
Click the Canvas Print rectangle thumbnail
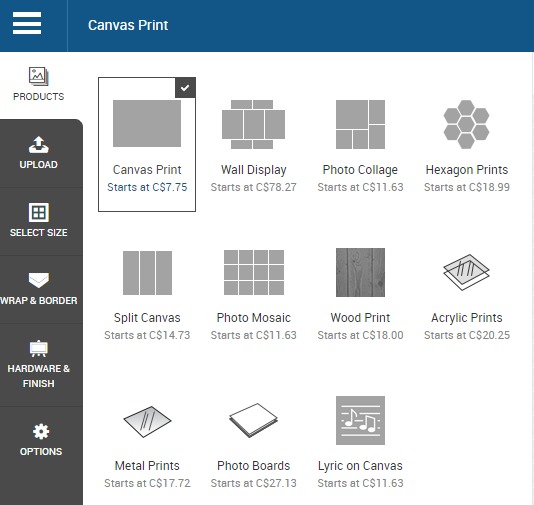point(147,123)
